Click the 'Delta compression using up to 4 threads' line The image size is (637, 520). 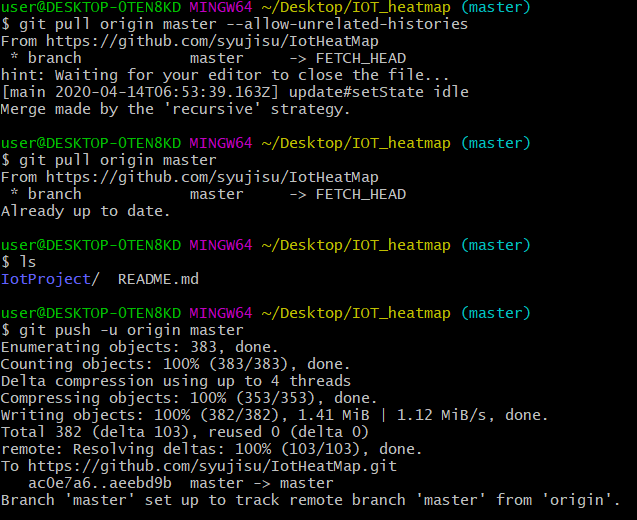point(176,381)
